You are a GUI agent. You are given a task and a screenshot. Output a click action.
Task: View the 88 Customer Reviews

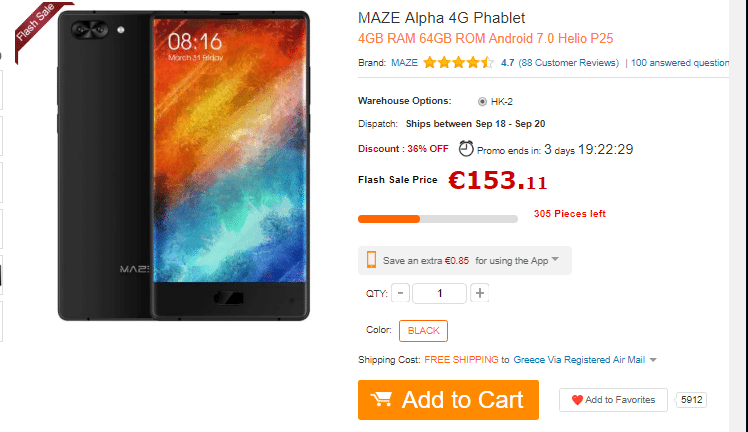tap(569, 63)
